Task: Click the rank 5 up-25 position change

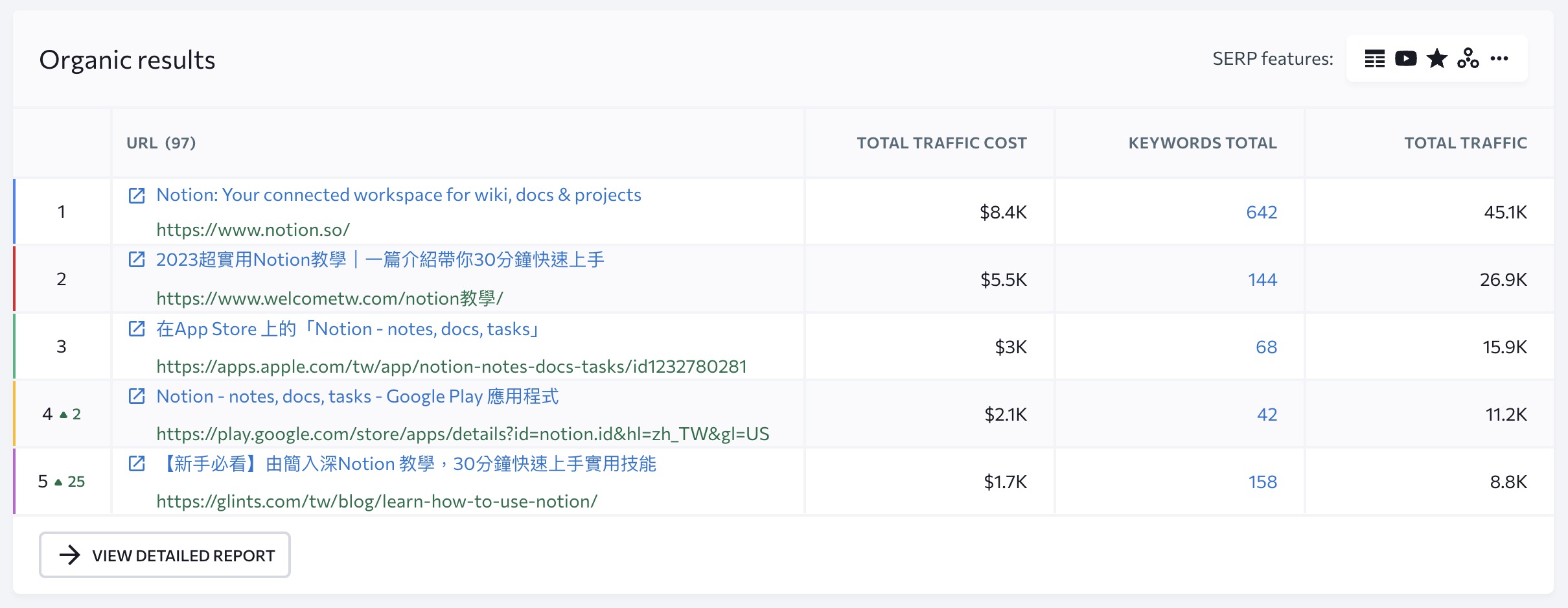Action: pyautogui.click(x=70, y=482)
